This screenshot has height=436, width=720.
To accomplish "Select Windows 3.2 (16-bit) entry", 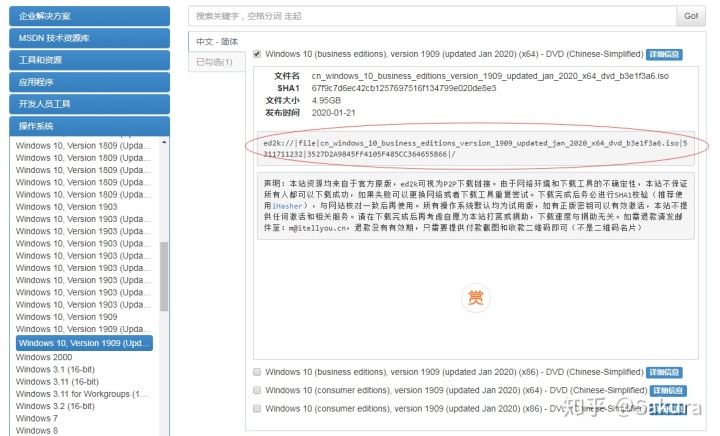I will (55, 406).
